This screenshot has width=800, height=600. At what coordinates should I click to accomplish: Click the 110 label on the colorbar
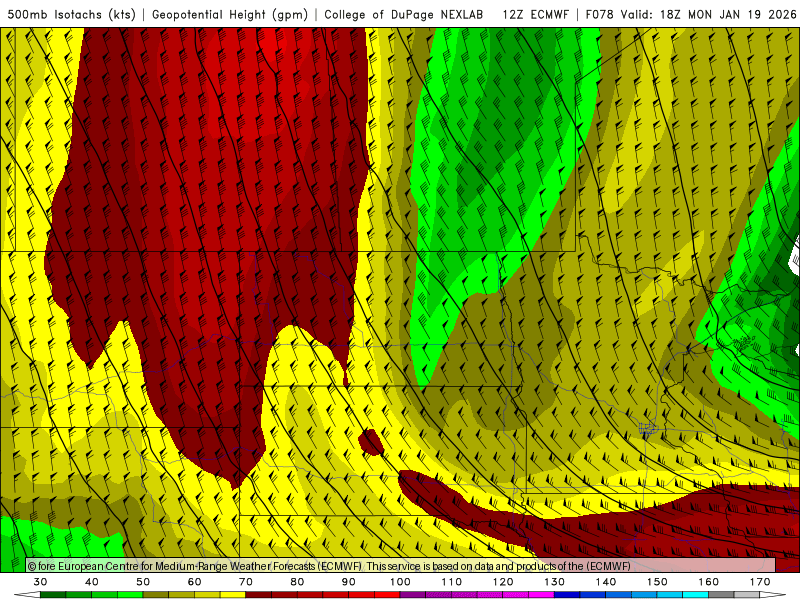coord(452,582)
